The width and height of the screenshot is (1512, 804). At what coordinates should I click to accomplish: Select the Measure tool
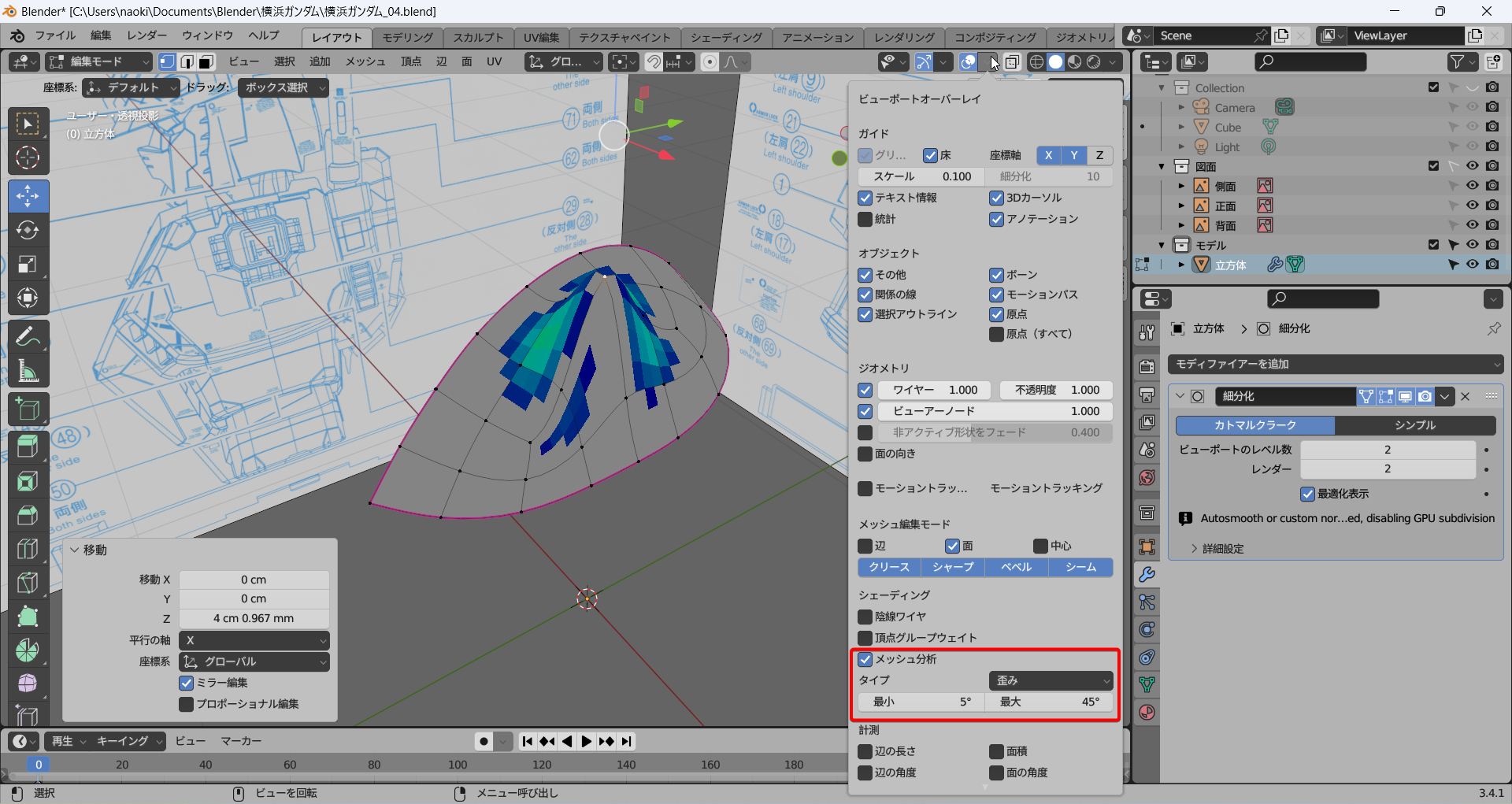(28, 371)
